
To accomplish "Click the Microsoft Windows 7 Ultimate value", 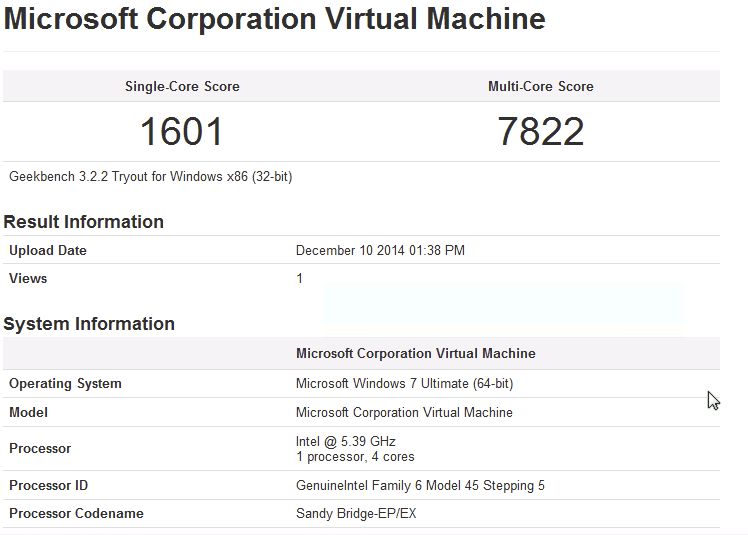I will pyautogui.click(x=404, y=384).
